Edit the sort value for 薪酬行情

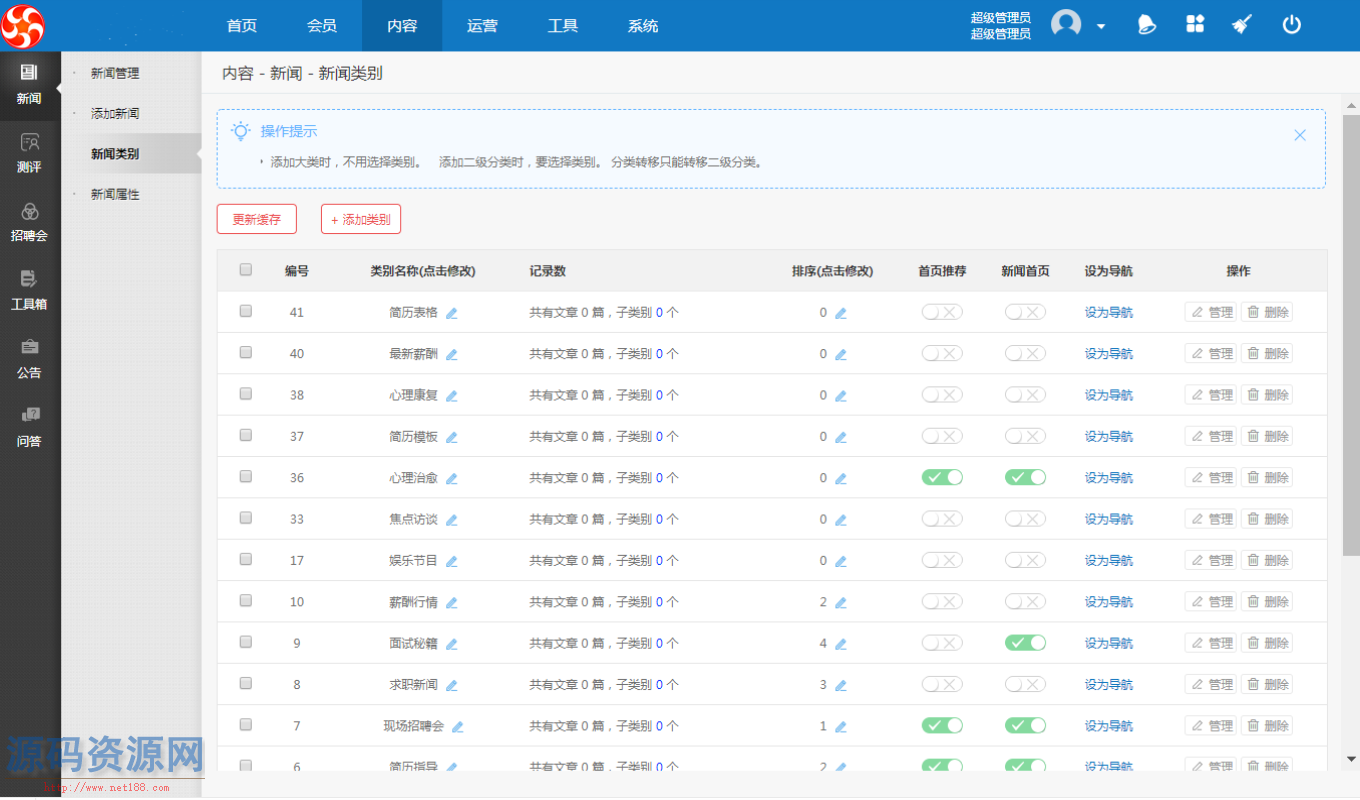[840, 601]
